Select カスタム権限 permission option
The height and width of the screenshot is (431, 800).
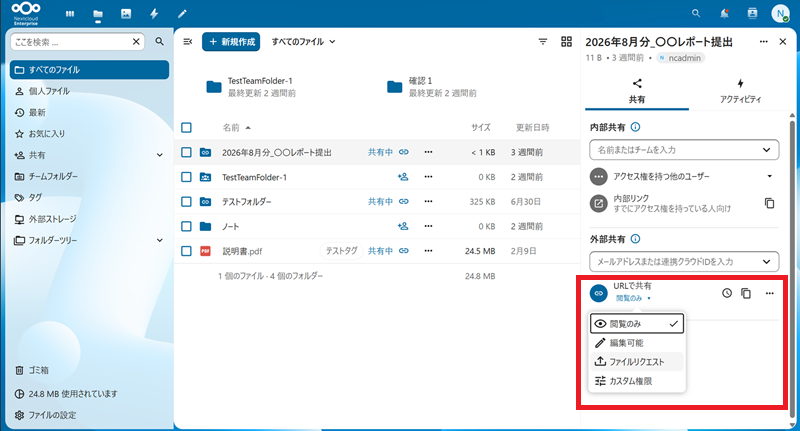tap(637, 381)
